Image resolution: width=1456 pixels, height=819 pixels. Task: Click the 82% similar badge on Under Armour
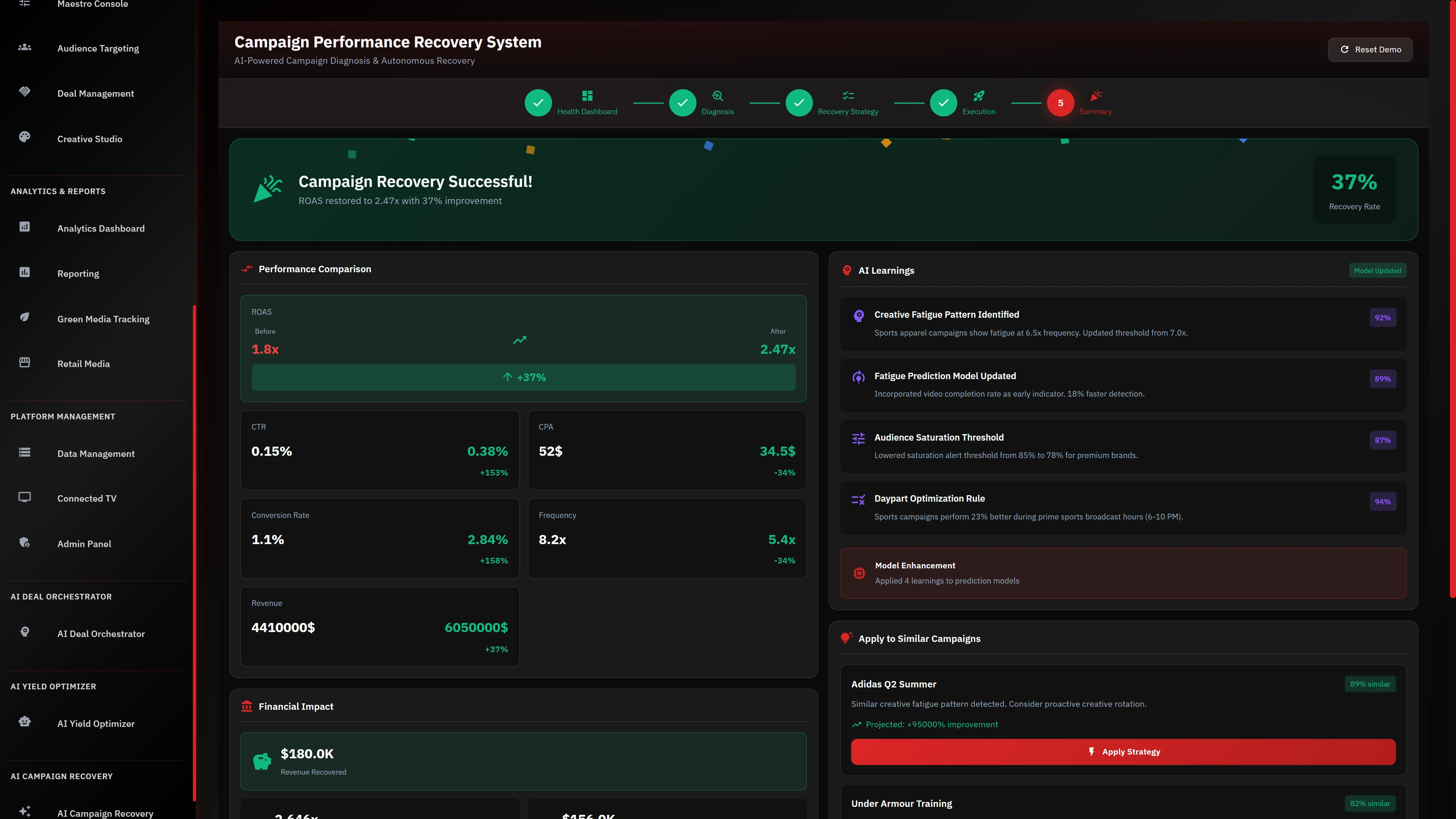click(1370, 803)
